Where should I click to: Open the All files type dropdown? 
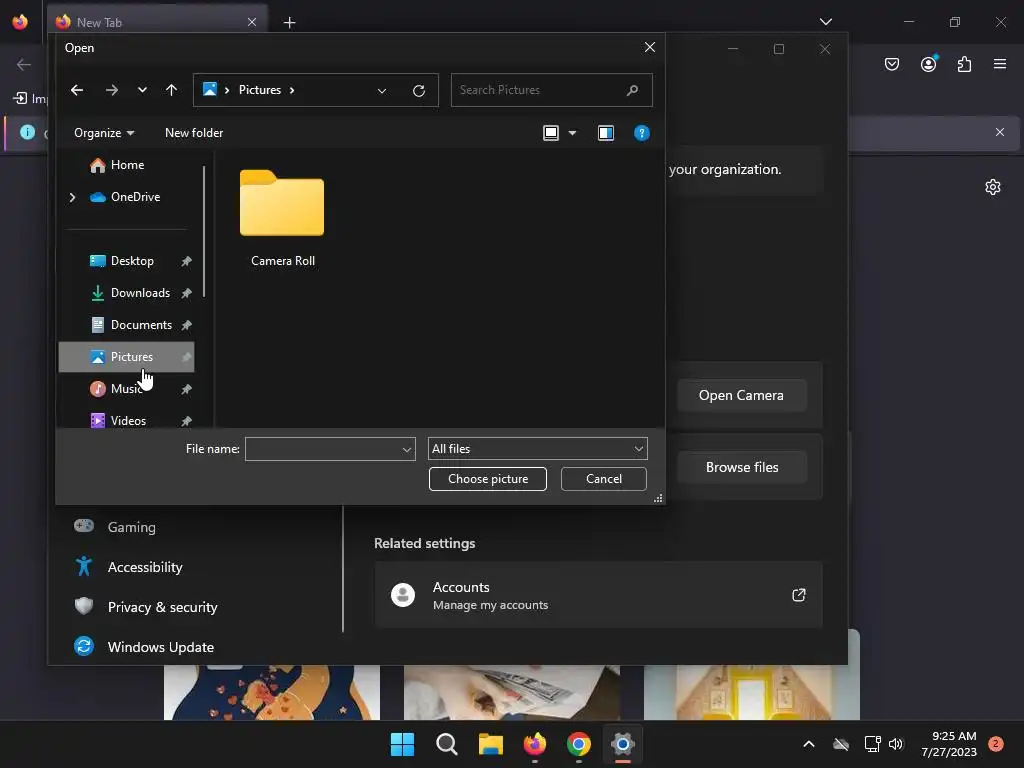[537, 449]
